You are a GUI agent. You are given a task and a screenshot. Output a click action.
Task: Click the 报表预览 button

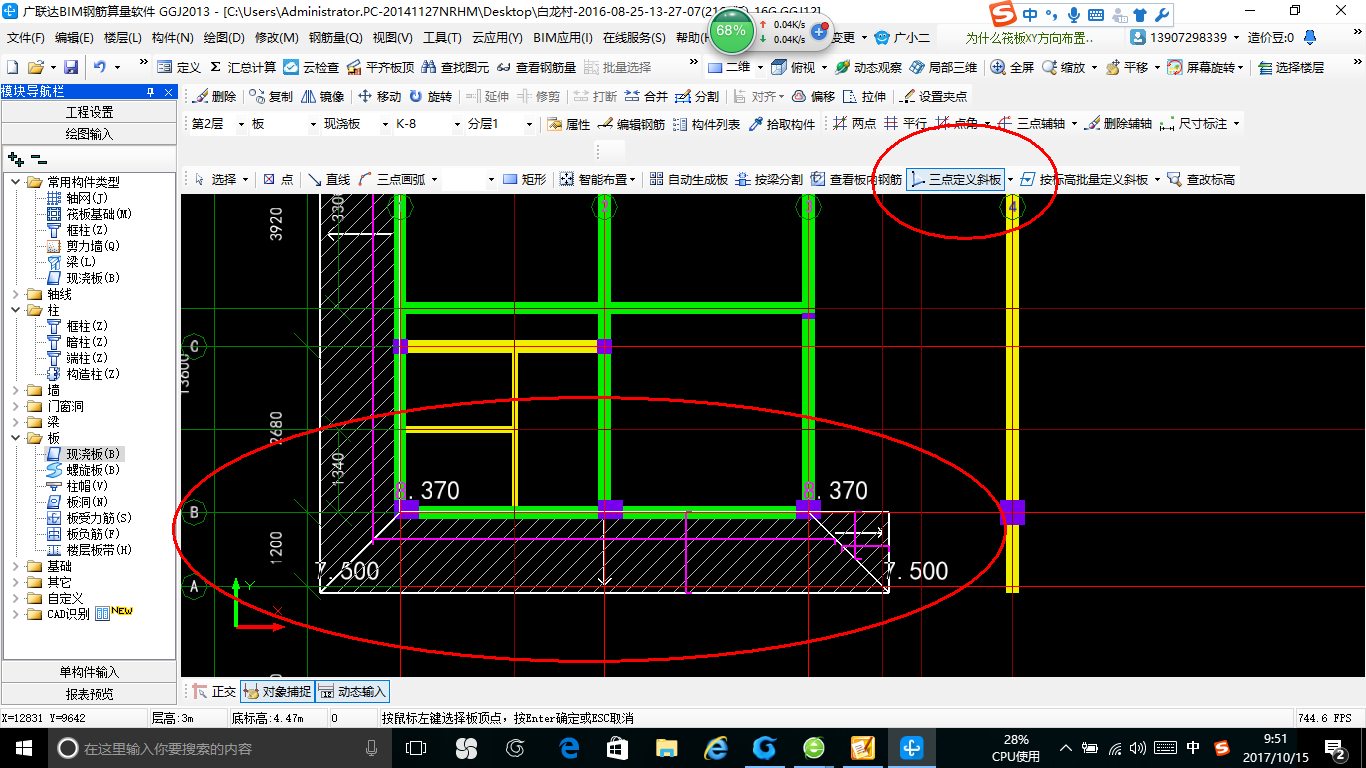(90, 693)
